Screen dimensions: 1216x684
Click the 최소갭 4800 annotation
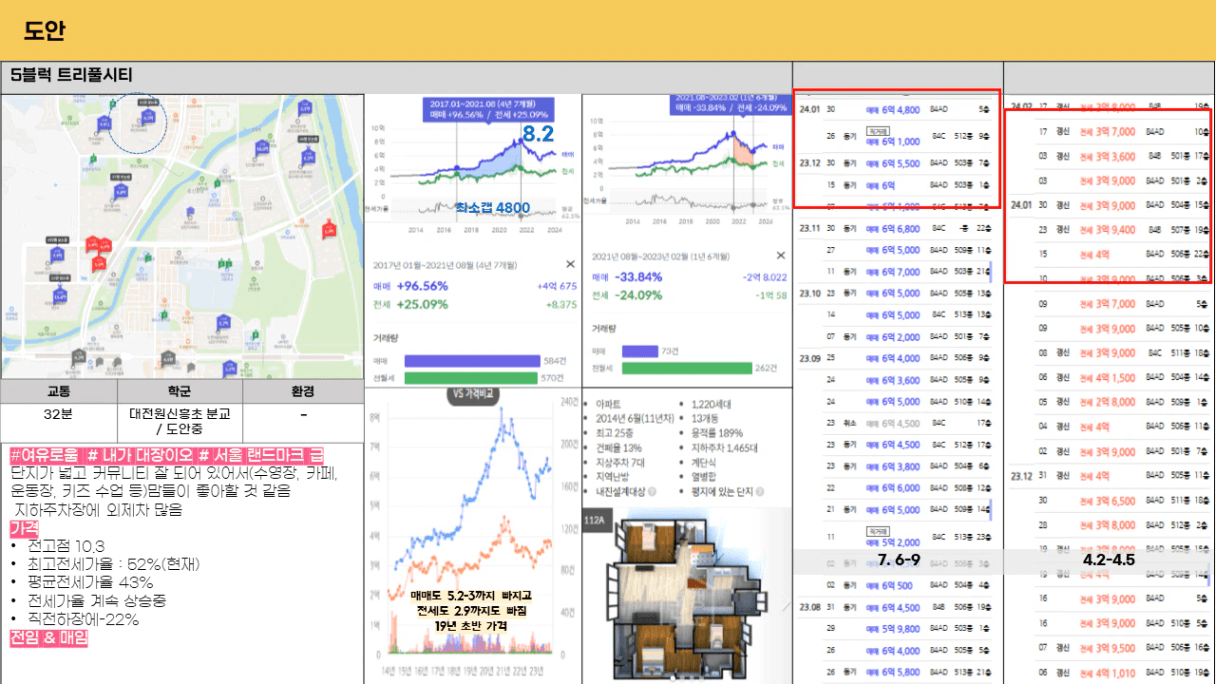pos(492,208)
